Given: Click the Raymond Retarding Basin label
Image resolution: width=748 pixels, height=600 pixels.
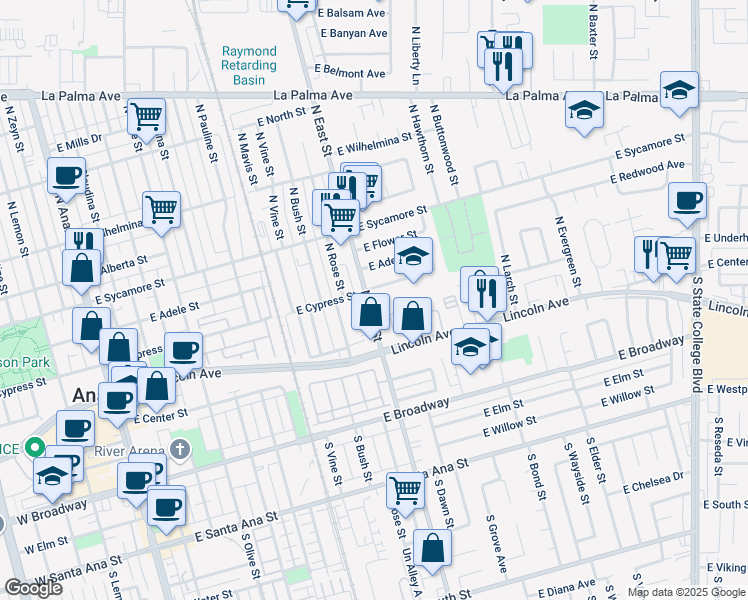Looking at the screenshot, I should (x=249, y=65).
